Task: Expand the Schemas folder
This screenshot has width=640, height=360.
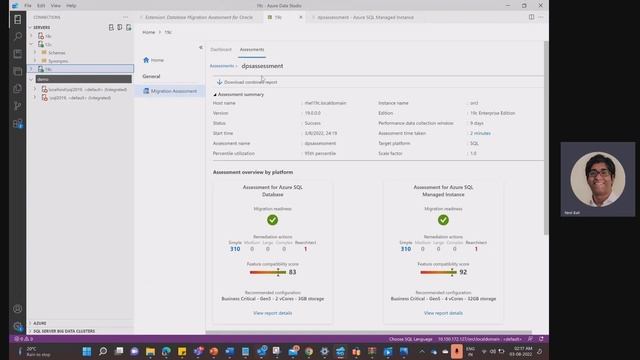Action: click(x=35, y=53)
